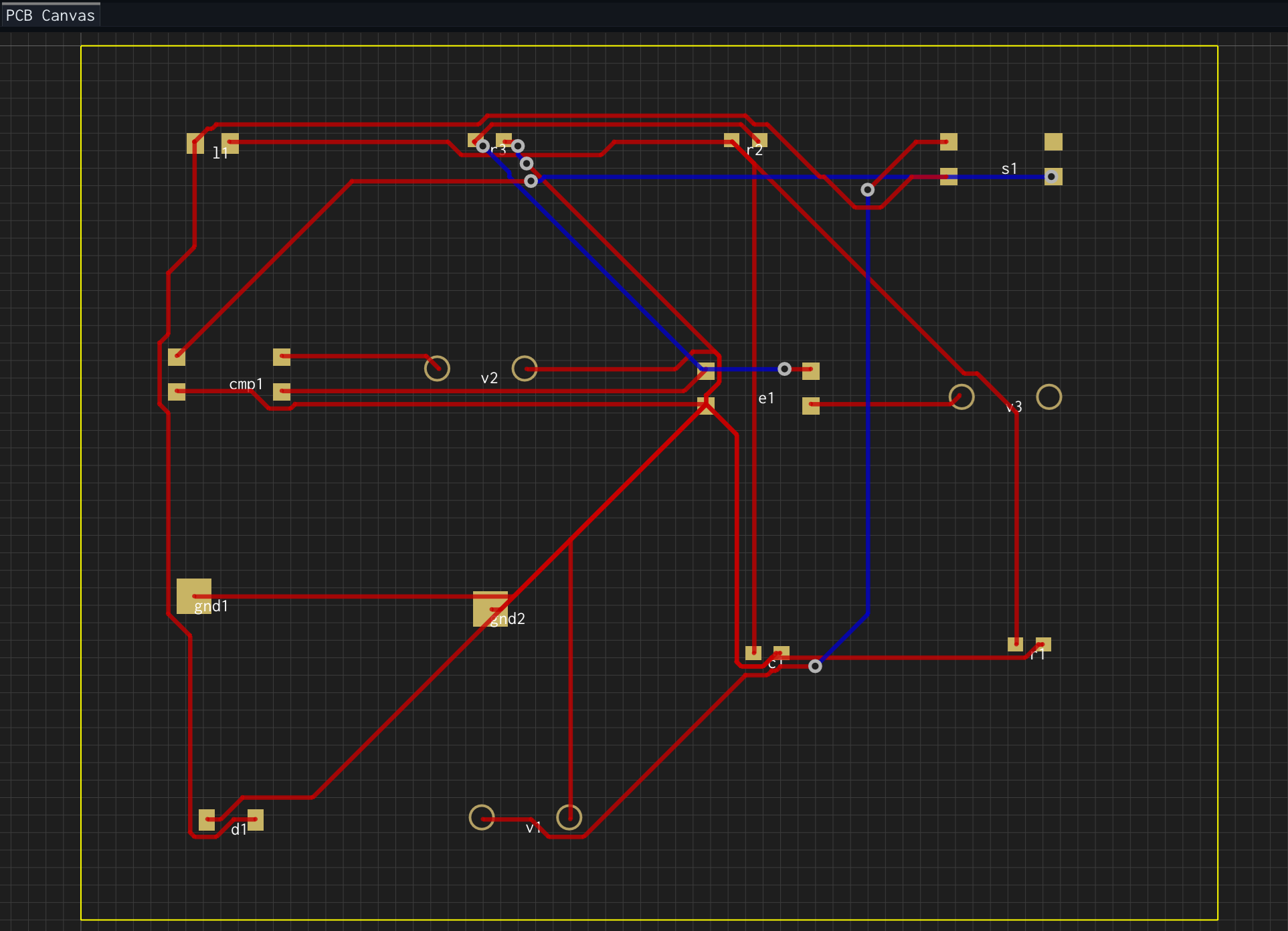Click the e1 component pad
Image resolution: width=1288 pixels, height=931 pixels.
pos(812,371)
